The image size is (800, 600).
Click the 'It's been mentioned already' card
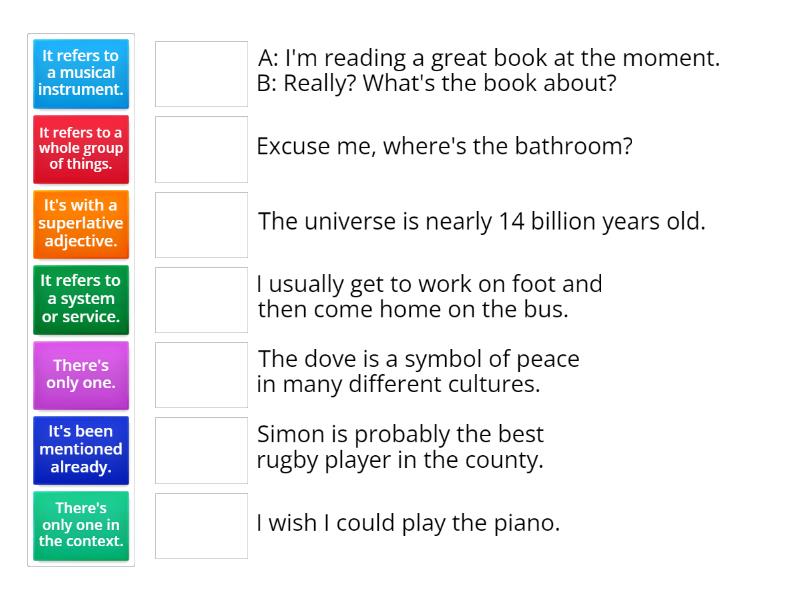(80, 450)
